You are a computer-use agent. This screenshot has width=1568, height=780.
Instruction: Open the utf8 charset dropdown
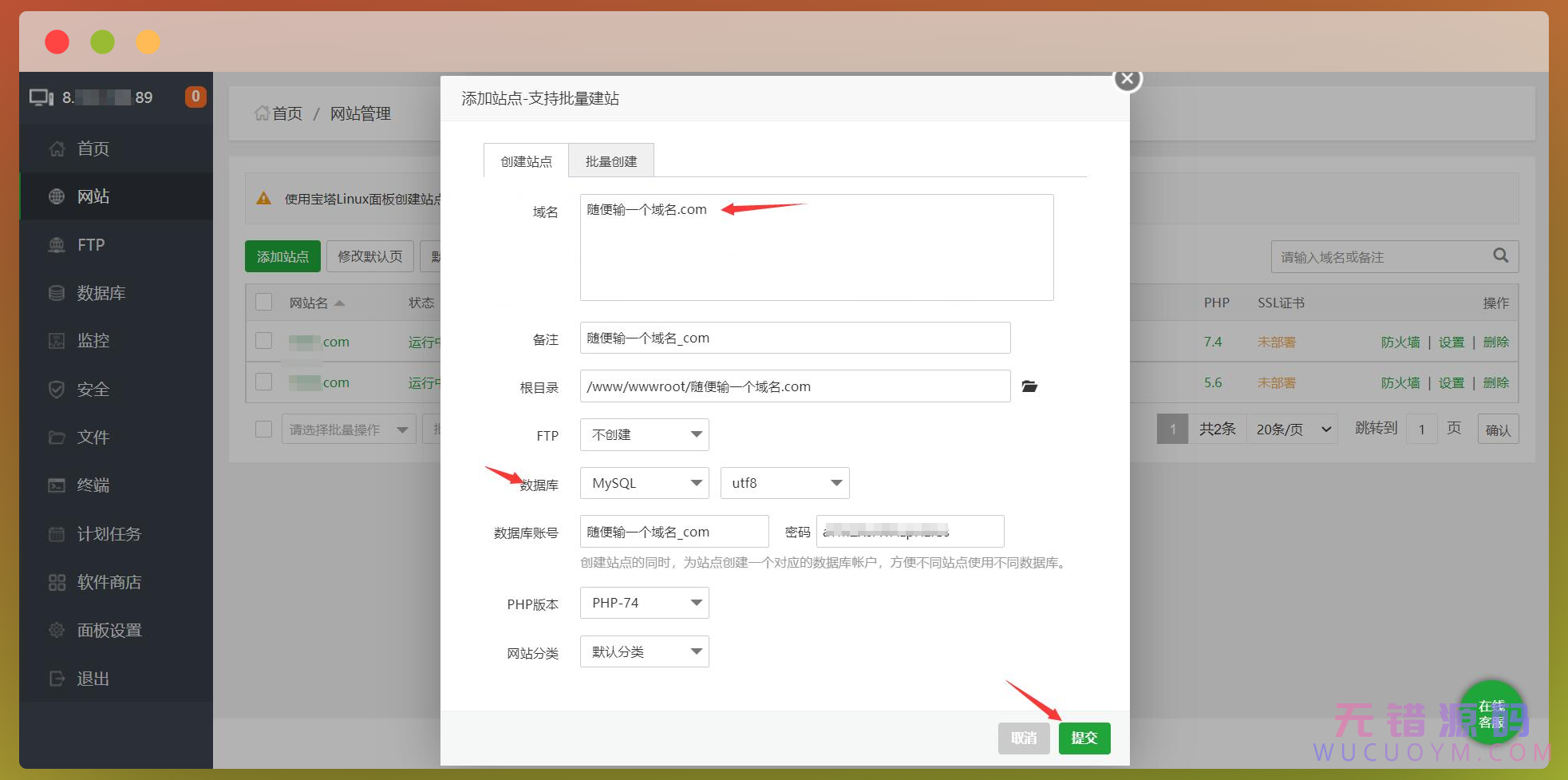[784, 483]
